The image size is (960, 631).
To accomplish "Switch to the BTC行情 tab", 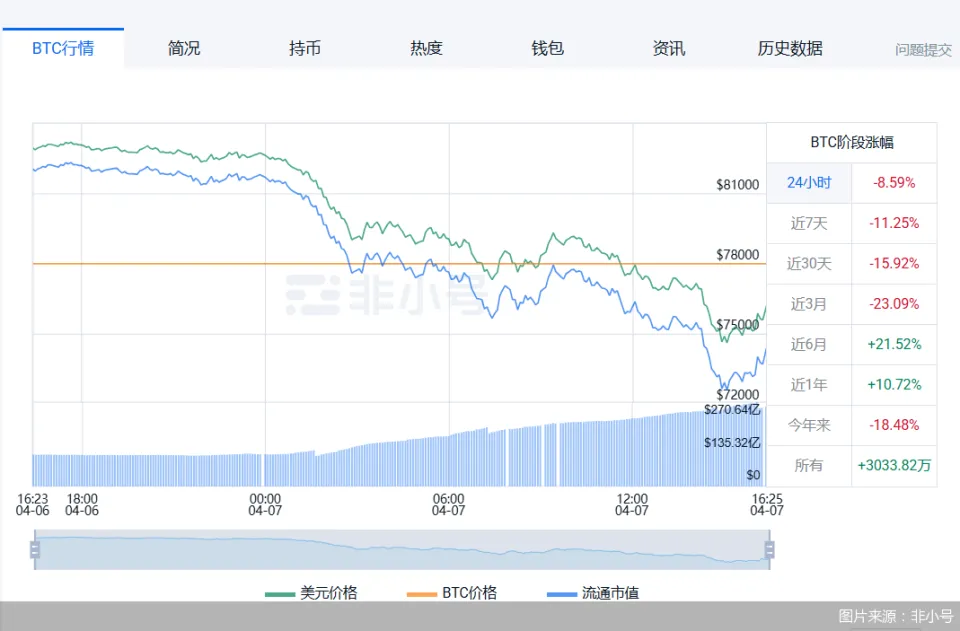I will [63, 48].
